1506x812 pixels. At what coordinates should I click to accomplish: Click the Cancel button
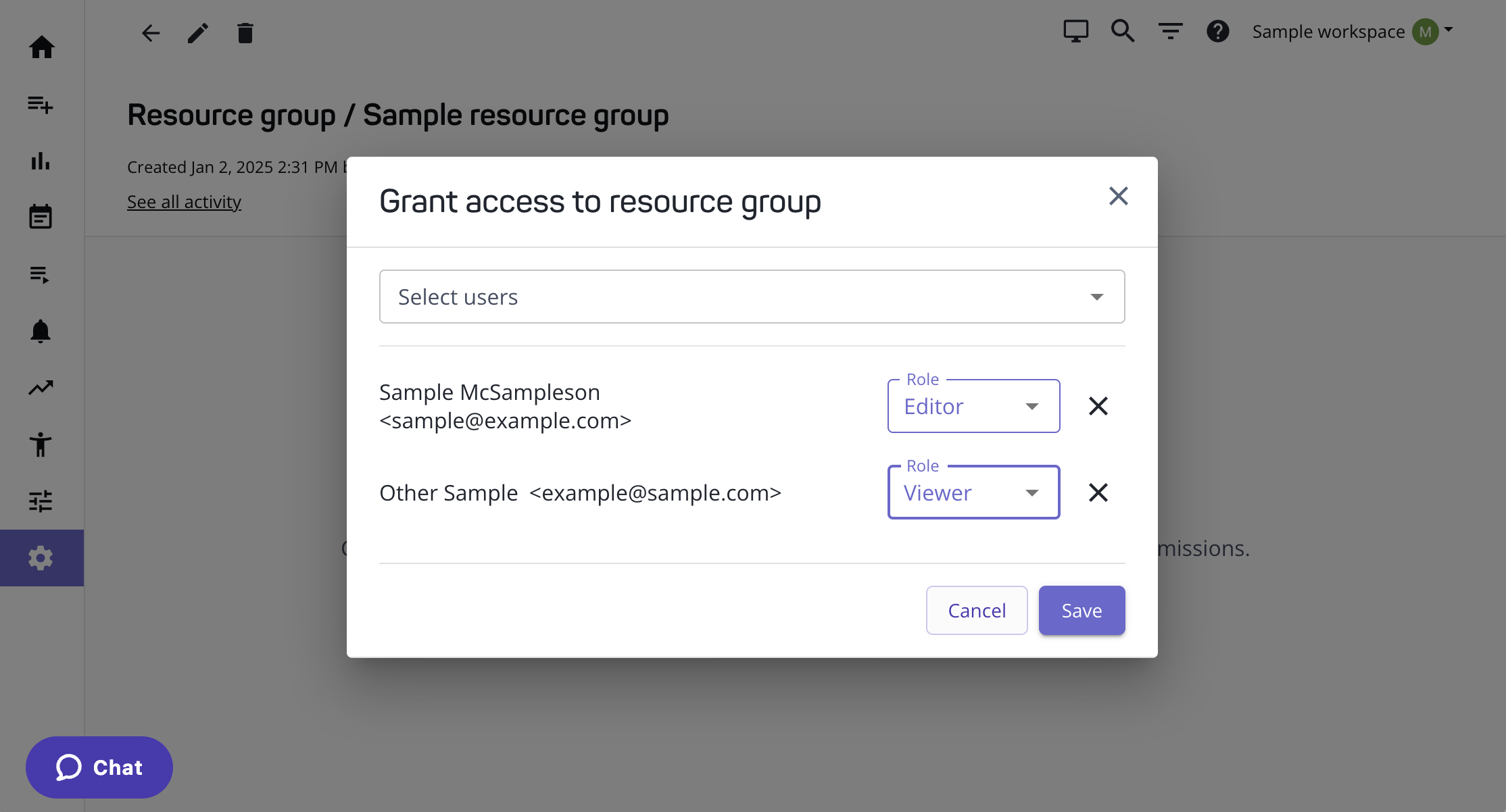pos(977,610)
